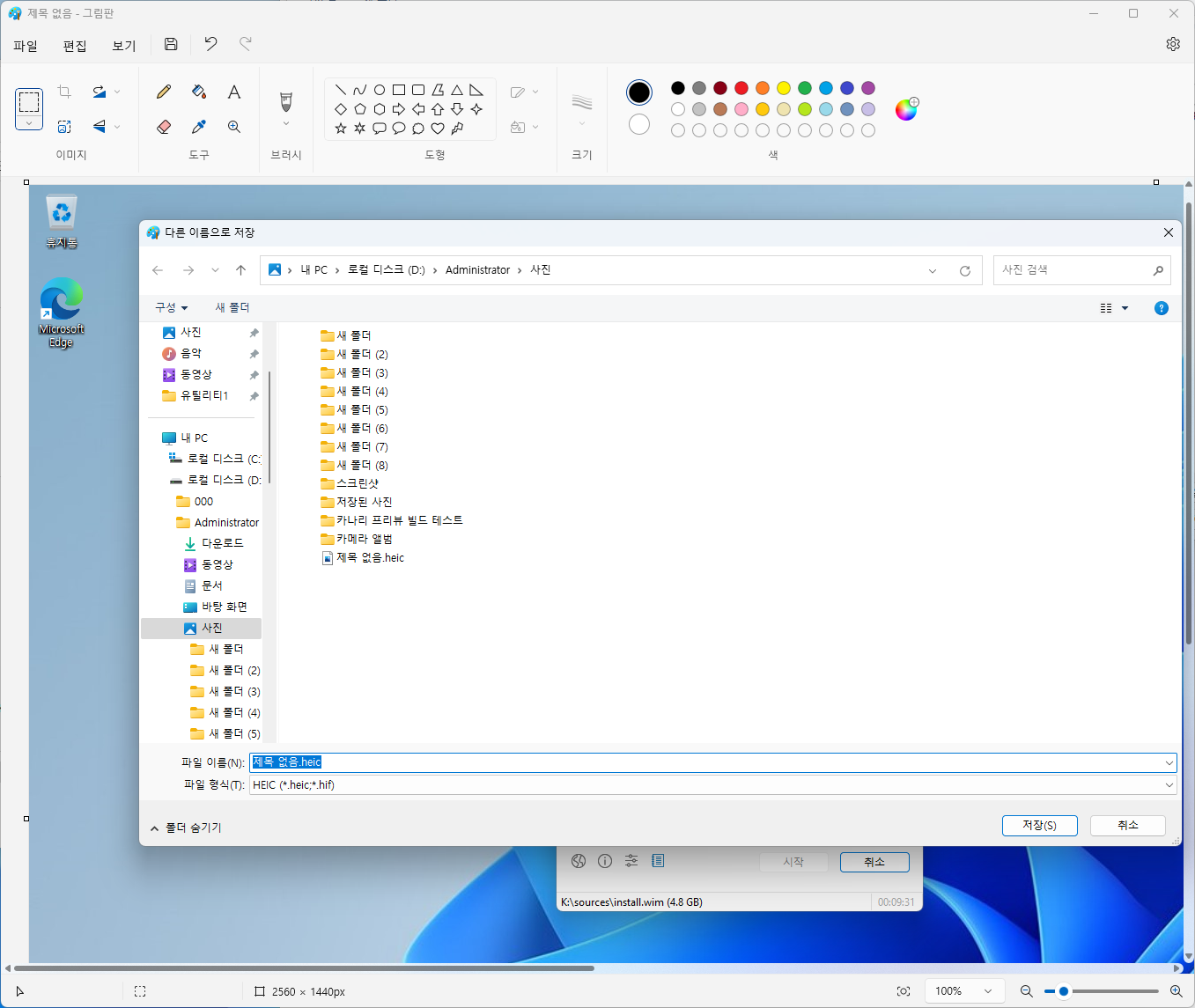
Task: Click the 사진 검색 search field
Action: click(x=1081, y=270)
